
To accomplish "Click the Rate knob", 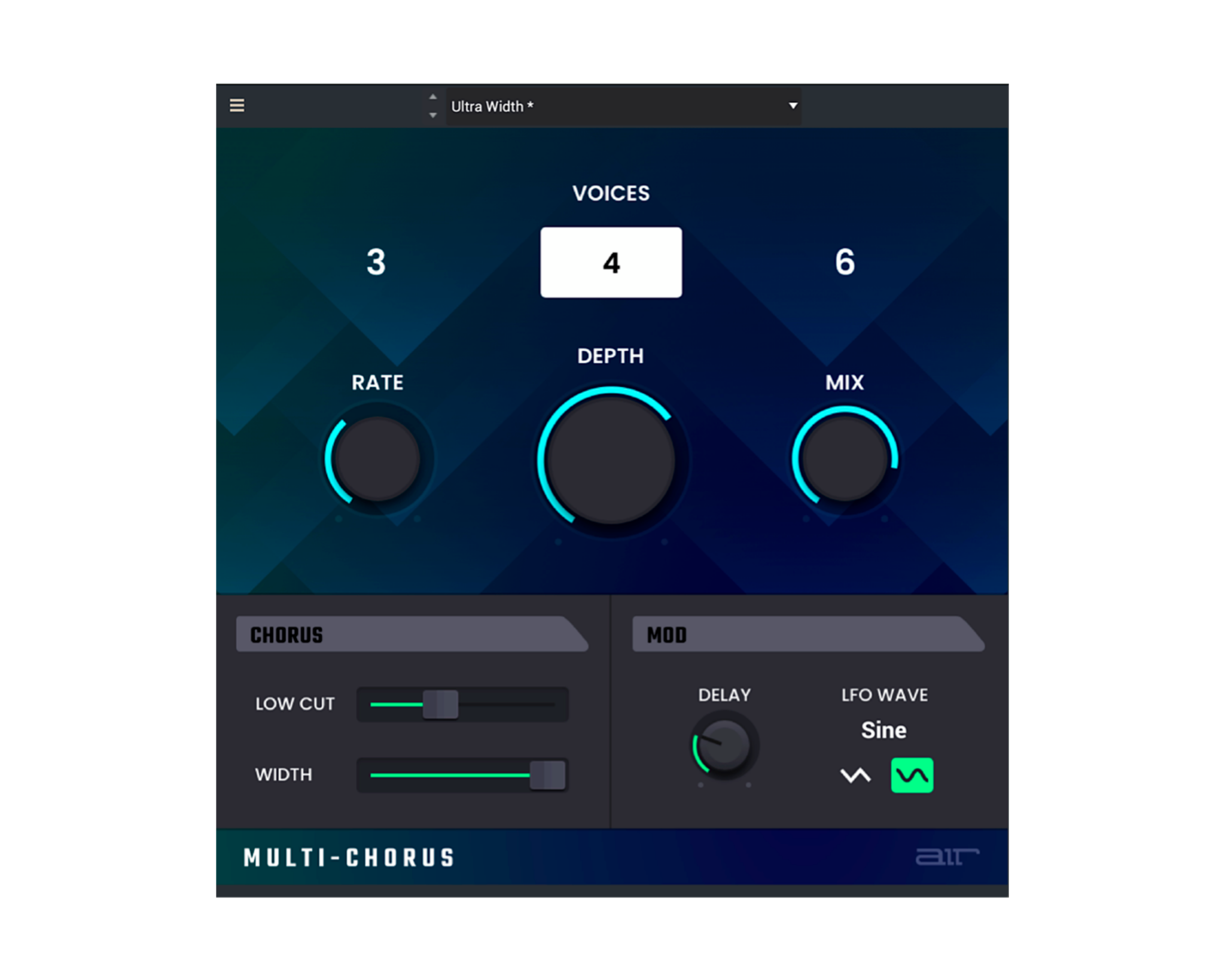I will (x=377, y=459).
